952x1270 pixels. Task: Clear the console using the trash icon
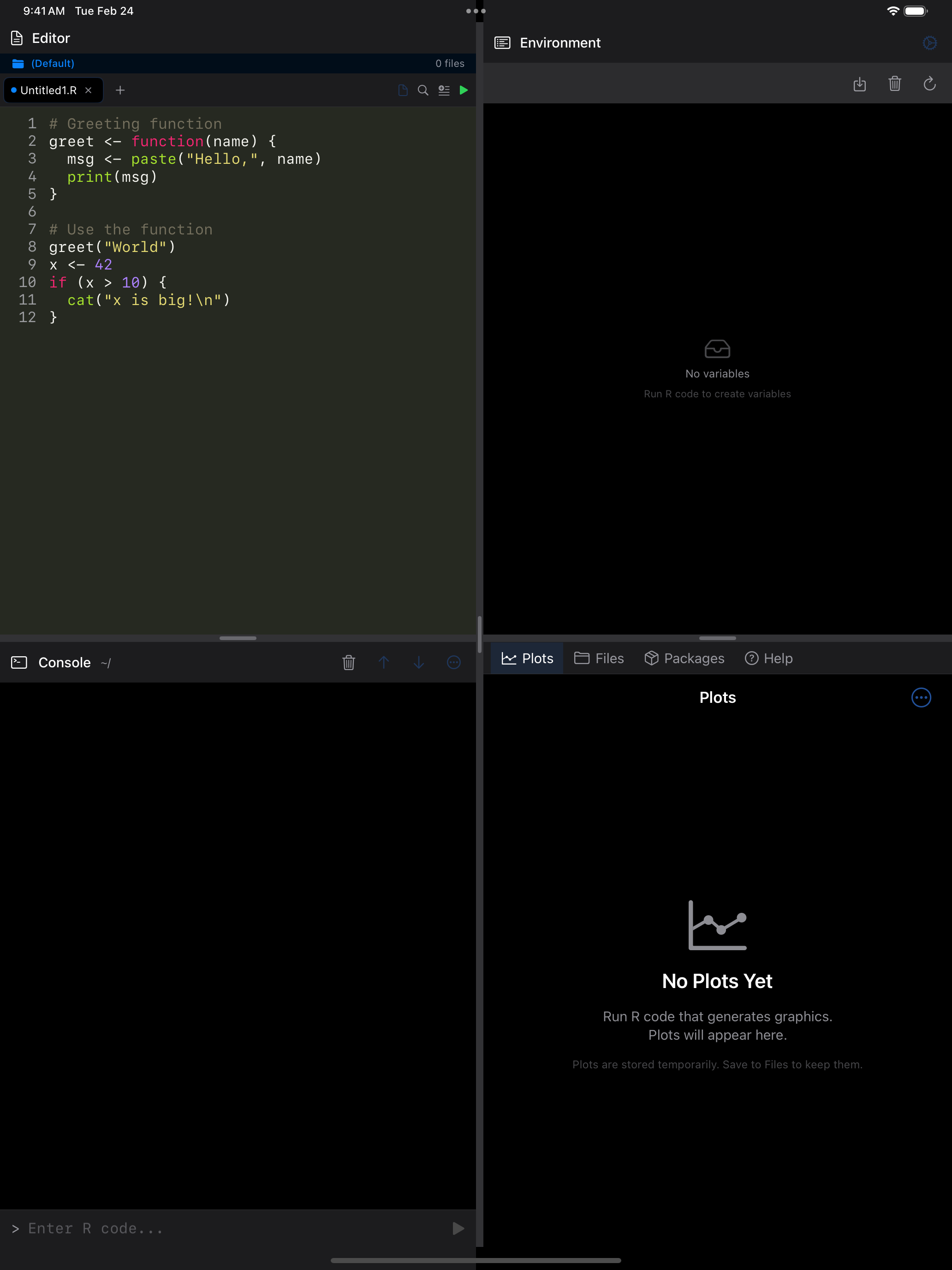pos(349,663)
